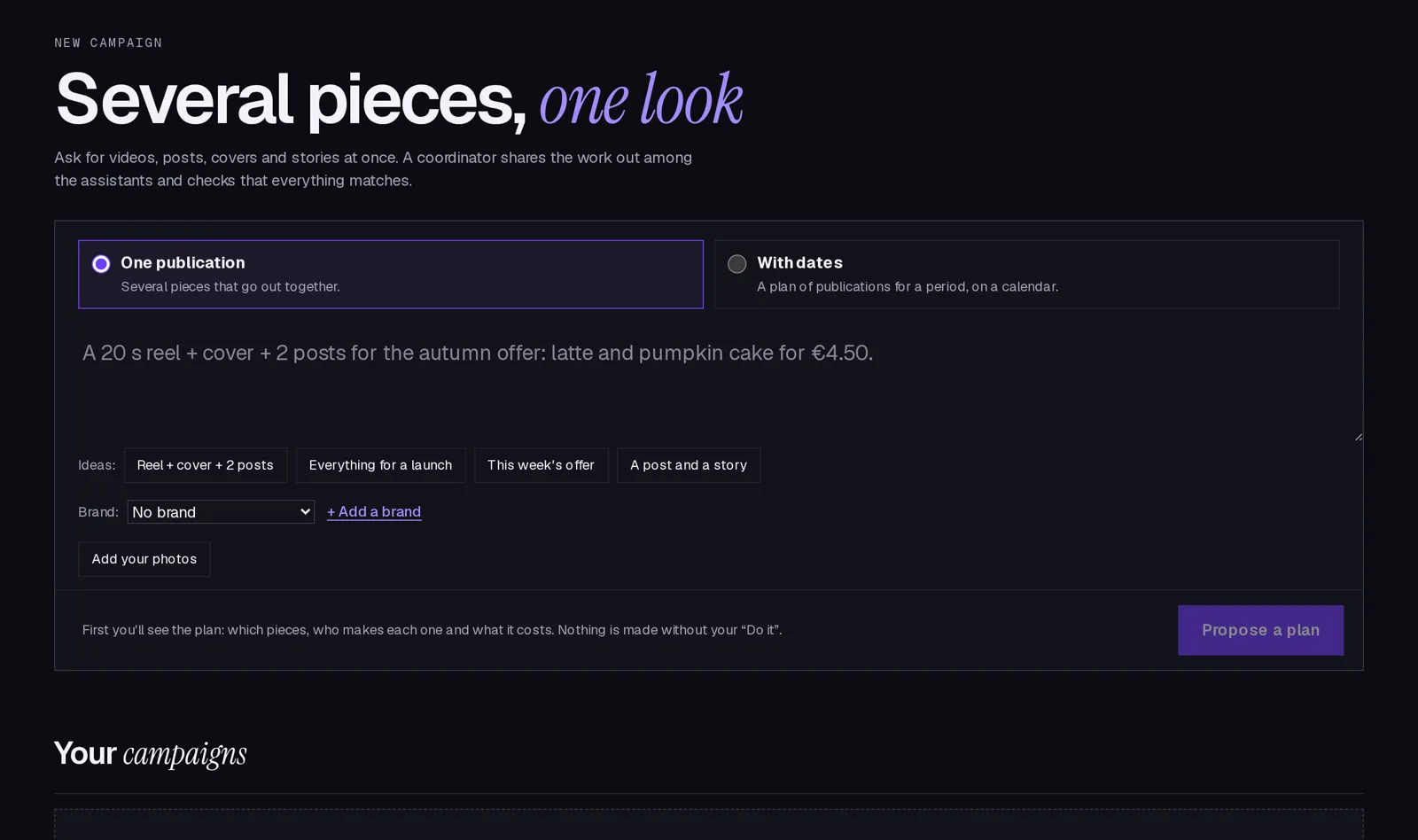Click the Your campaigns heading
The width and height of the screenshot is (1418, 840).
tap(151, 753)
